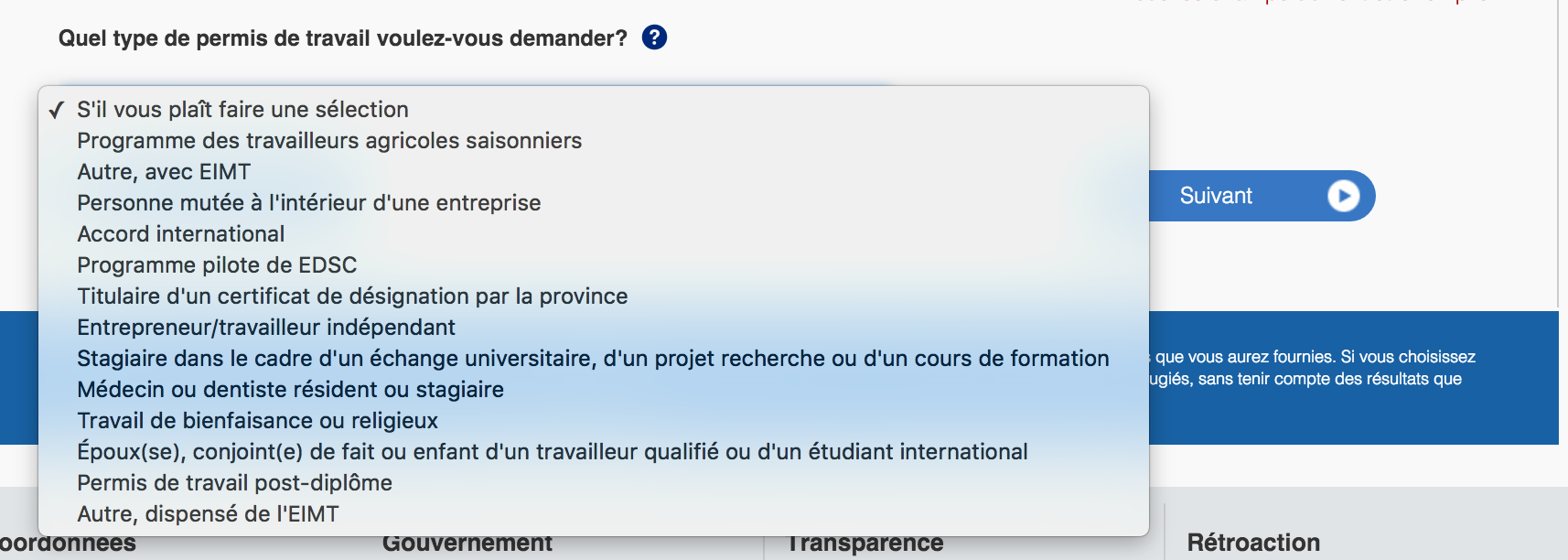Select "Permis de travail post-diplôme"
The width and height of the screenshot is (1568, 560).
[x=234, y=483]
